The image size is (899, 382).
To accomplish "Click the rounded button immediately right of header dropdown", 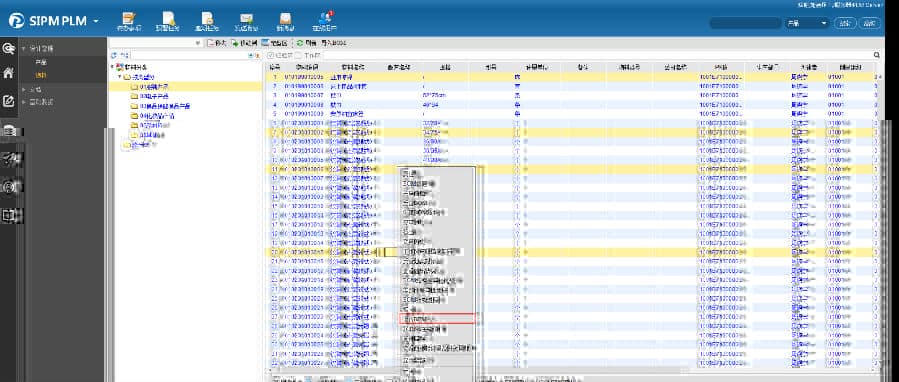I will click(x=845, y=23).
